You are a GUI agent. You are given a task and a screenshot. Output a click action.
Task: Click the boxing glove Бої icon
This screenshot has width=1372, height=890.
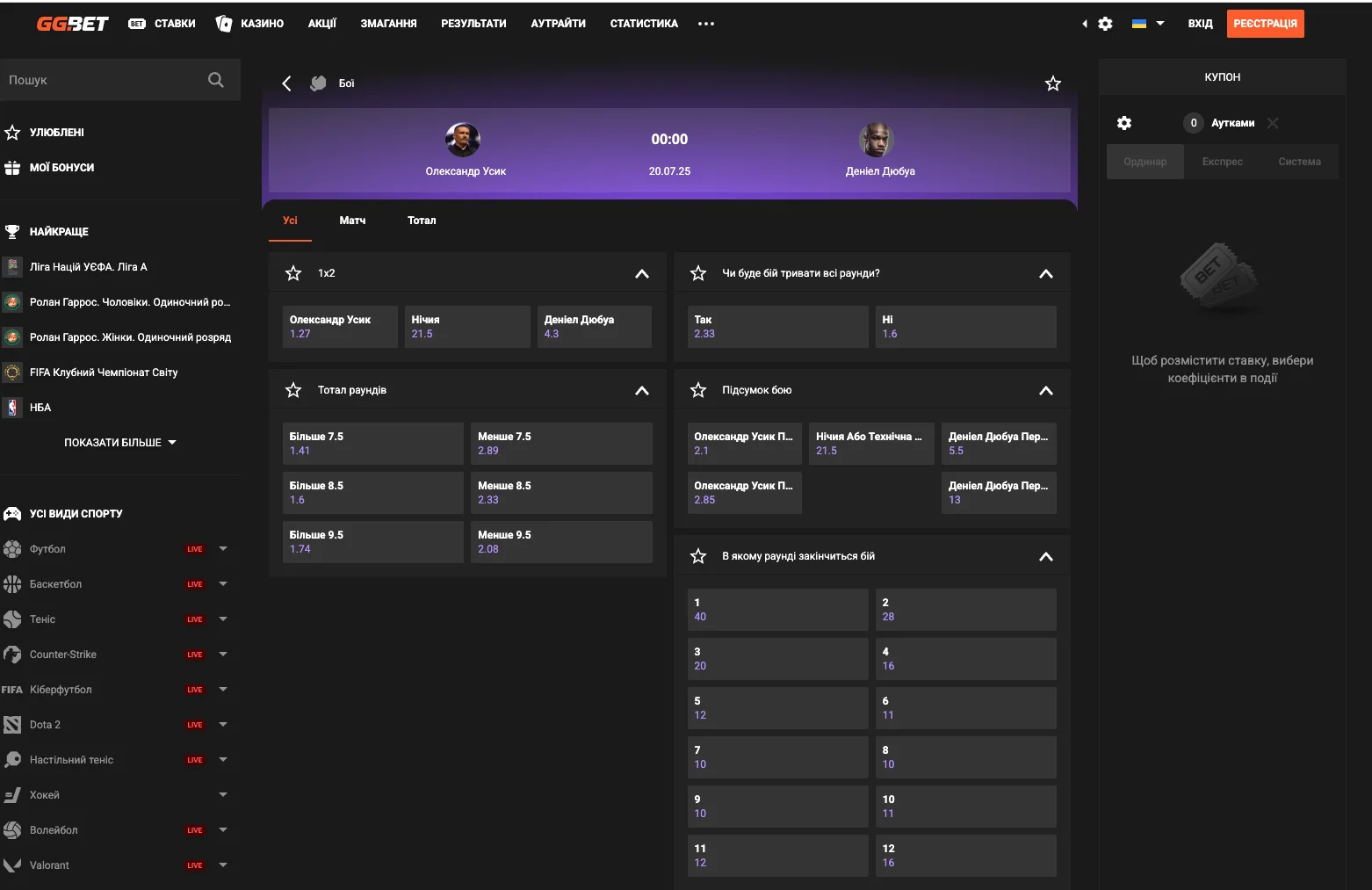(318, 83)
